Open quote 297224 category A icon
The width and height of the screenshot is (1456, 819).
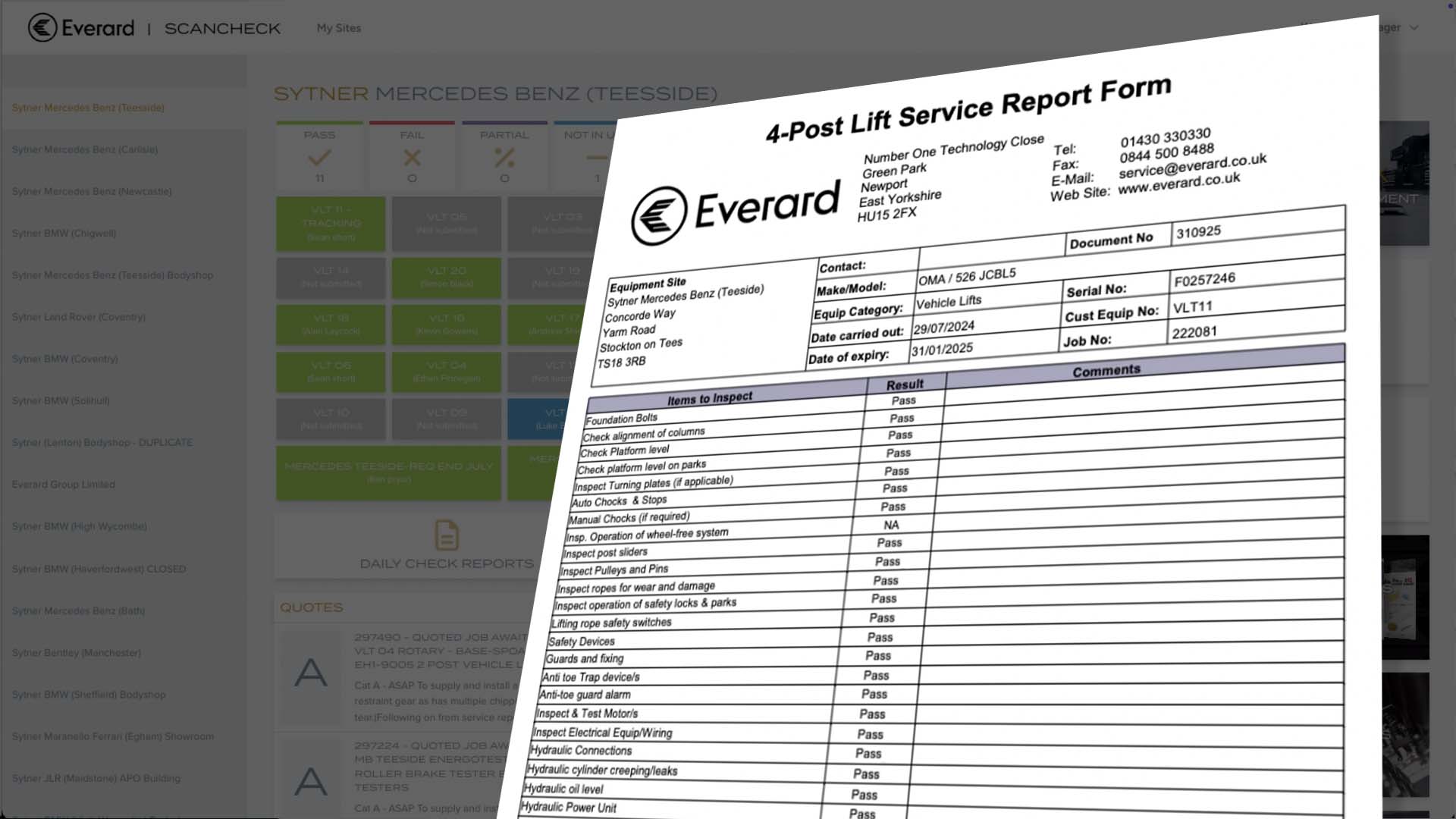pos(310,781)
